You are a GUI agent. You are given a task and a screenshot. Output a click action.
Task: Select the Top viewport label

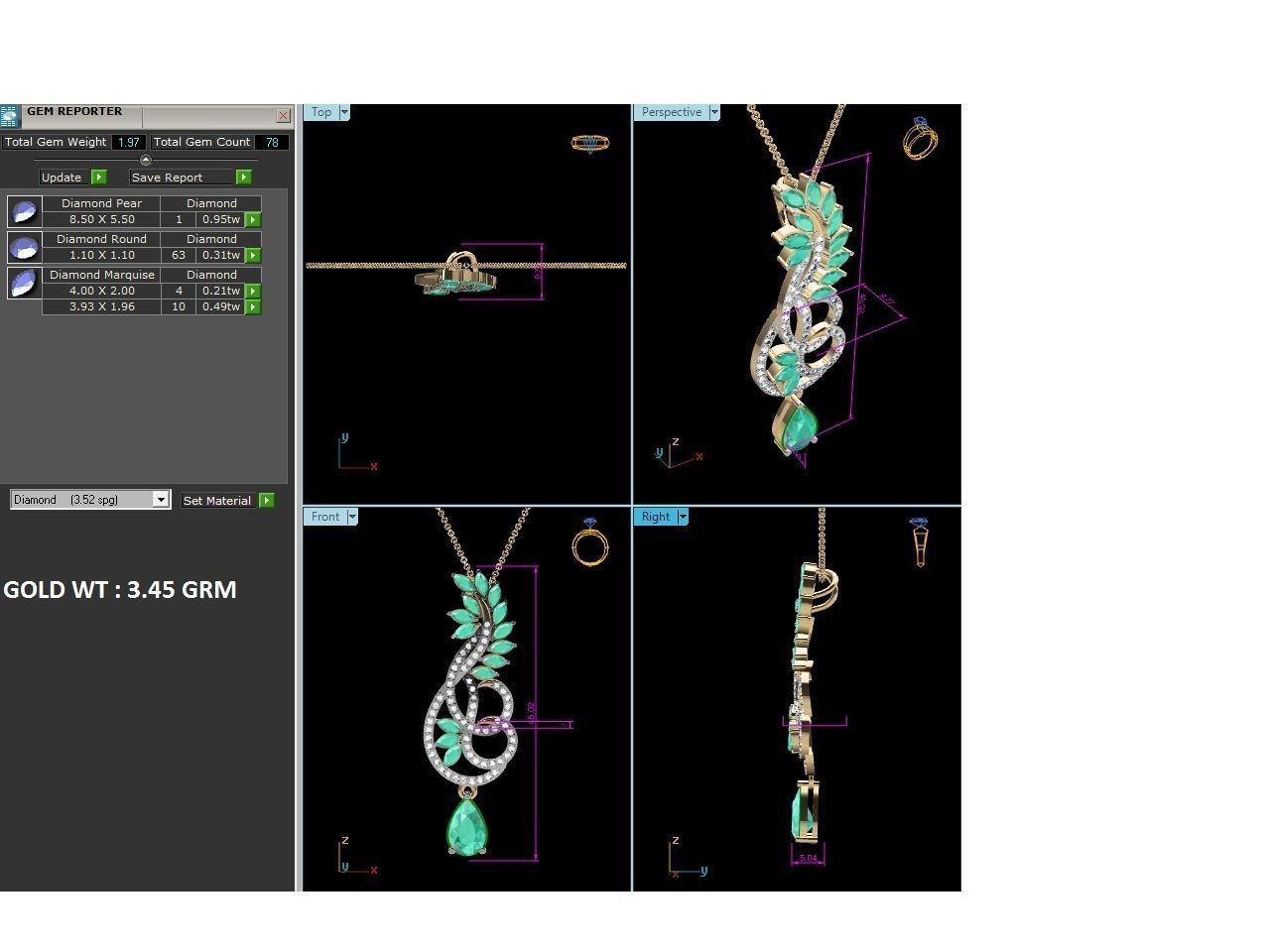pyautogui.click(x=321, y=112)
